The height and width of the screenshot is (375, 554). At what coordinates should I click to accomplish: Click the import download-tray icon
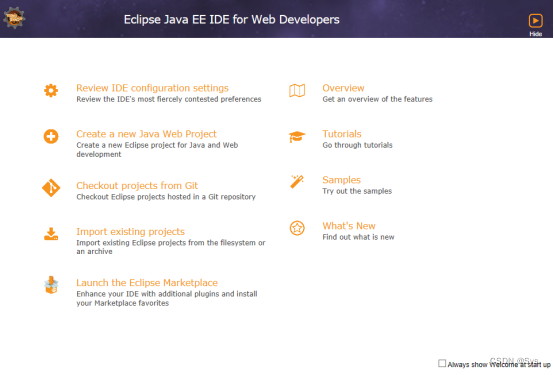click(51, 234)
